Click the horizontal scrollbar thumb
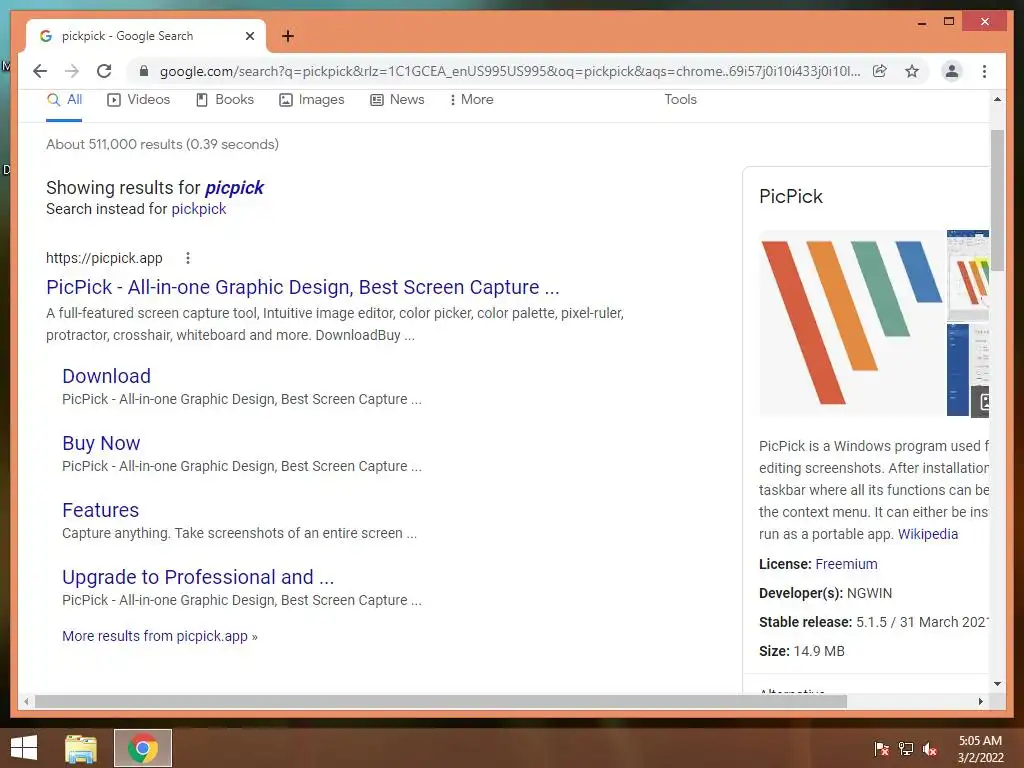Screen dimensions: 1024x768 pyautogui.click(x=441, y=701)
